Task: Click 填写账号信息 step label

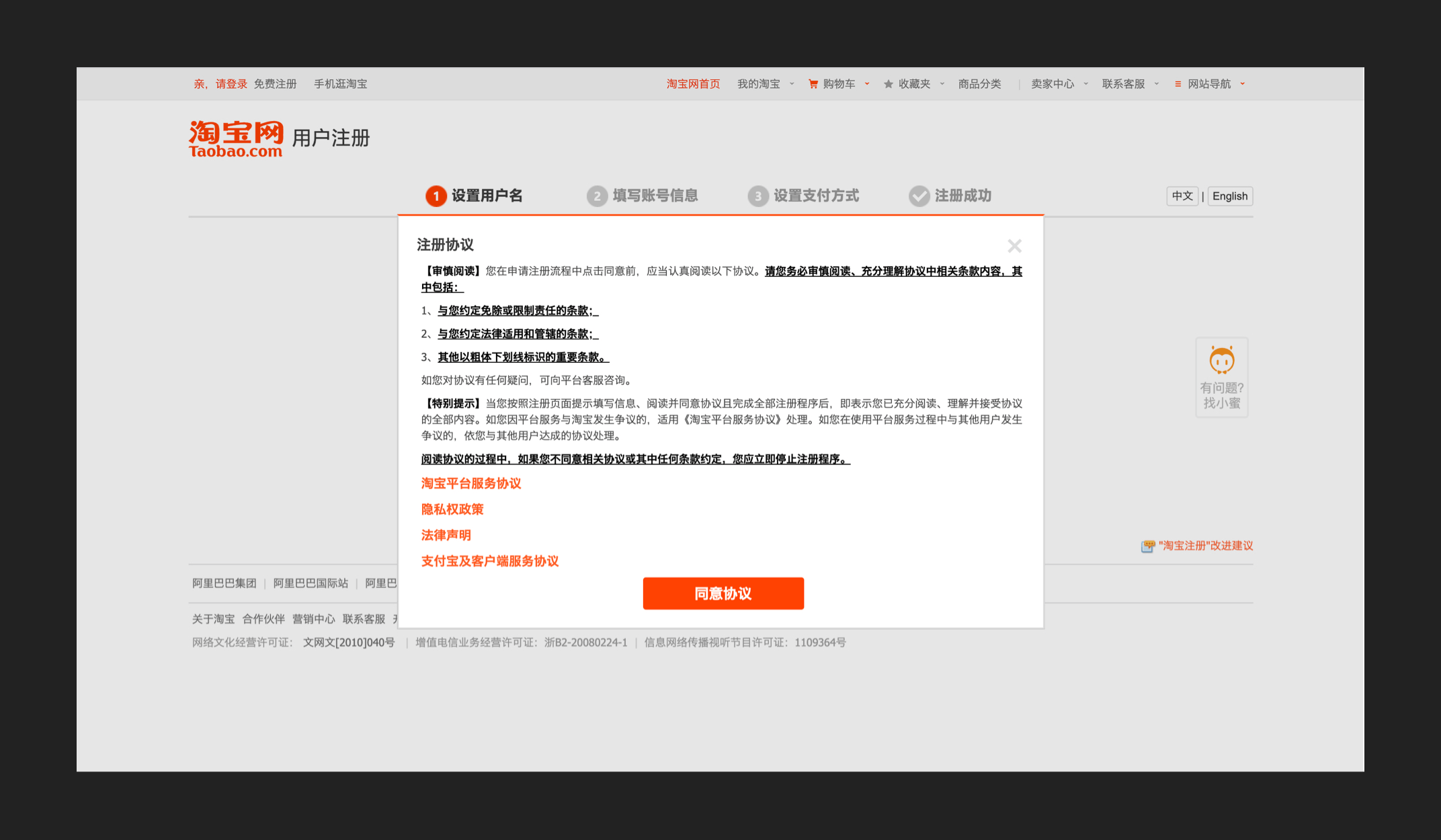Action: click(x=655, y=196)
